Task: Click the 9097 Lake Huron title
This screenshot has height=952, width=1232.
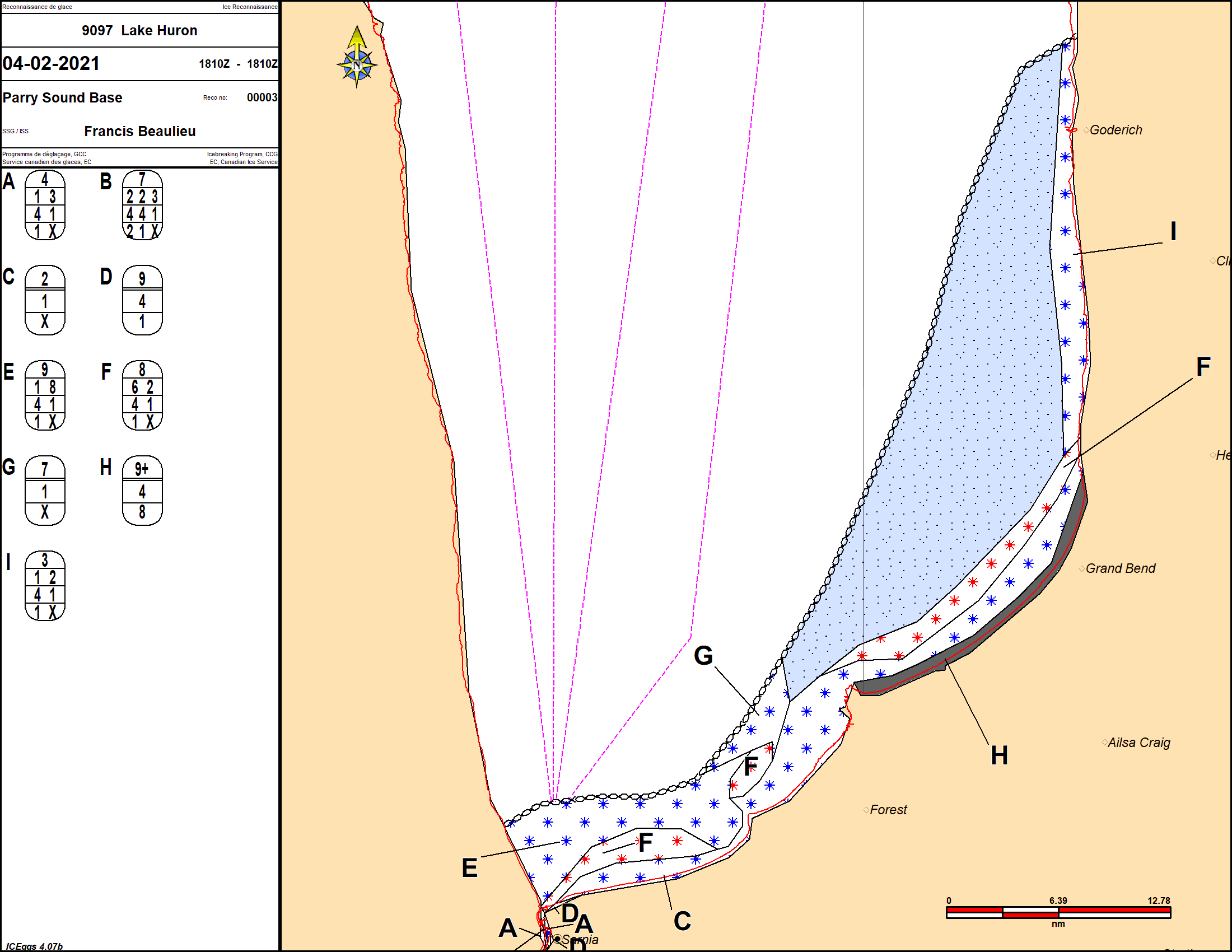Action: click(139, 30)
